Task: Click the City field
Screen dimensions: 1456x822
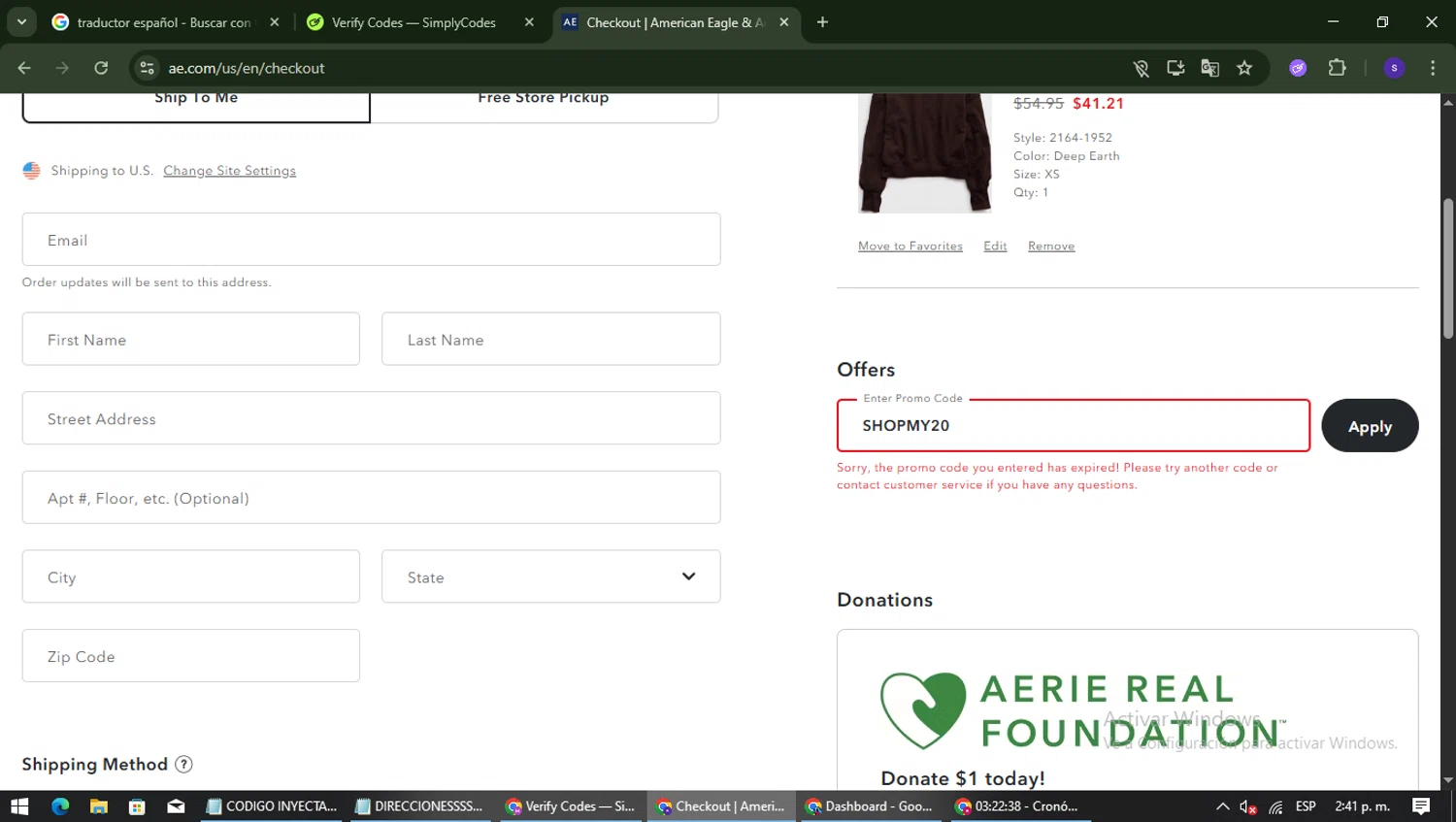Action: tap(191, 576)
